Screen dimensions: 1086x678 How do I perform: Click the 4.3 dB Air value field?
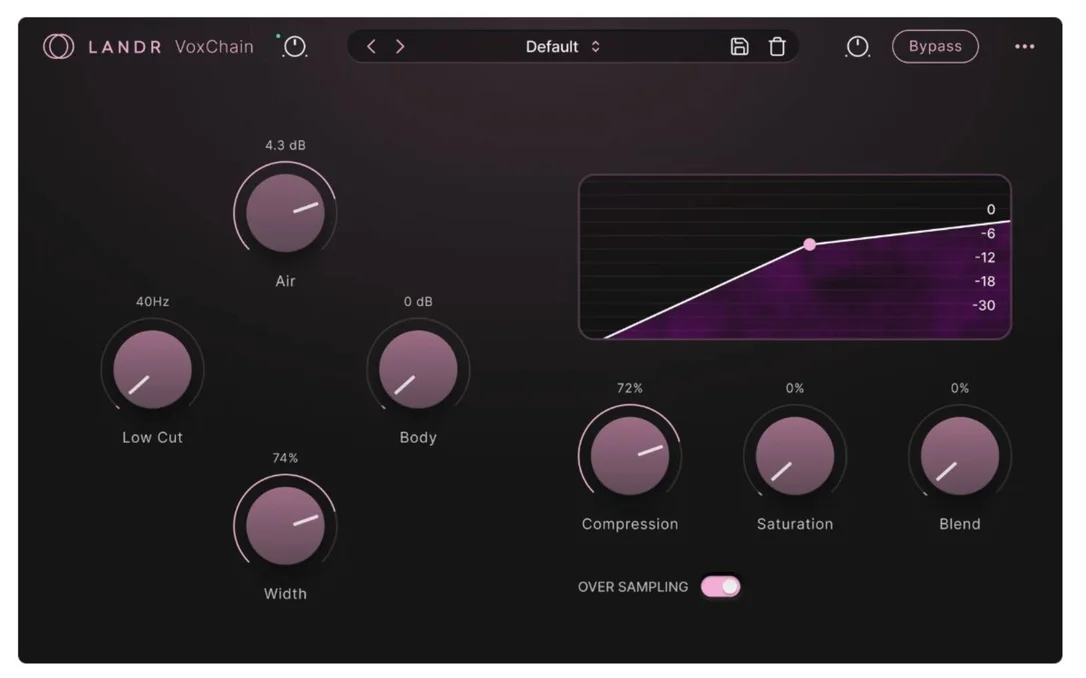pos(285,145)
